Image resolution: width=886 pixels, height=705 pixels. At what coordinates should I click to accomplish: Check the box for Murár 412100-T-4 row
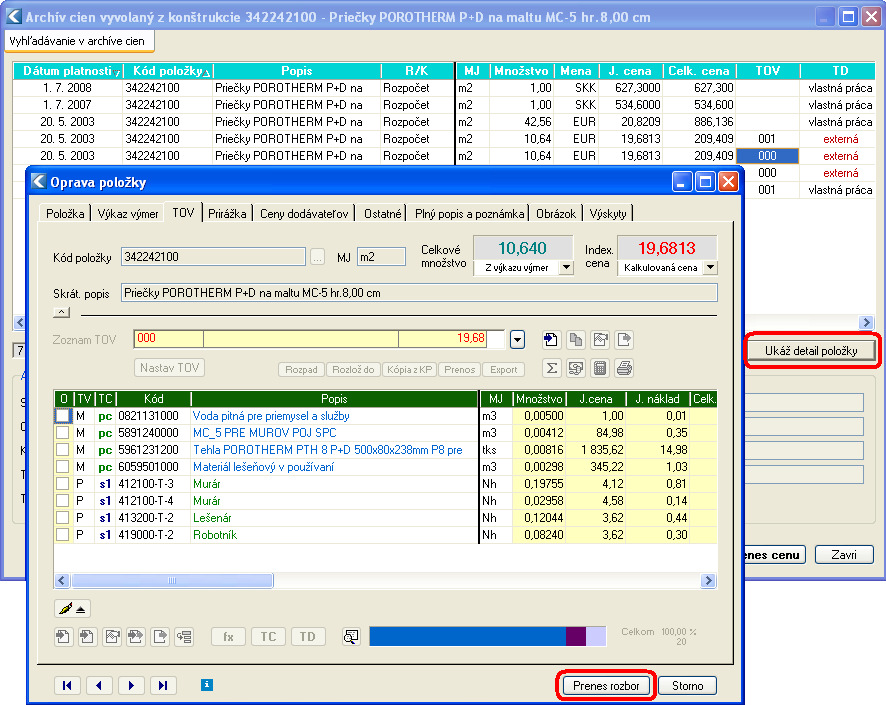(63, 501)
